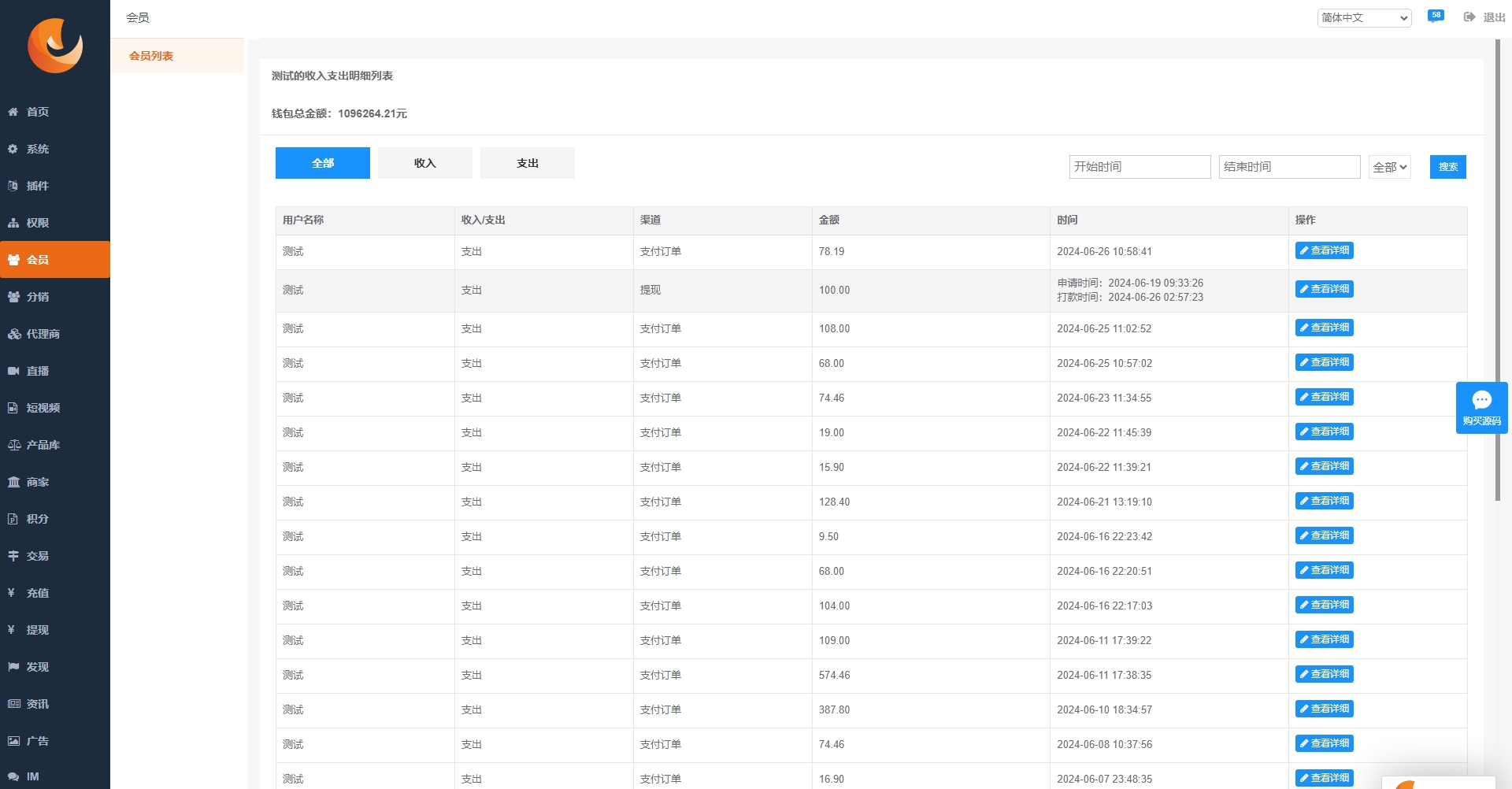The height and width of the screenshot is (789, 1512).
Task: View details for the 104.00 row
Action: (x=1324, y=605)
